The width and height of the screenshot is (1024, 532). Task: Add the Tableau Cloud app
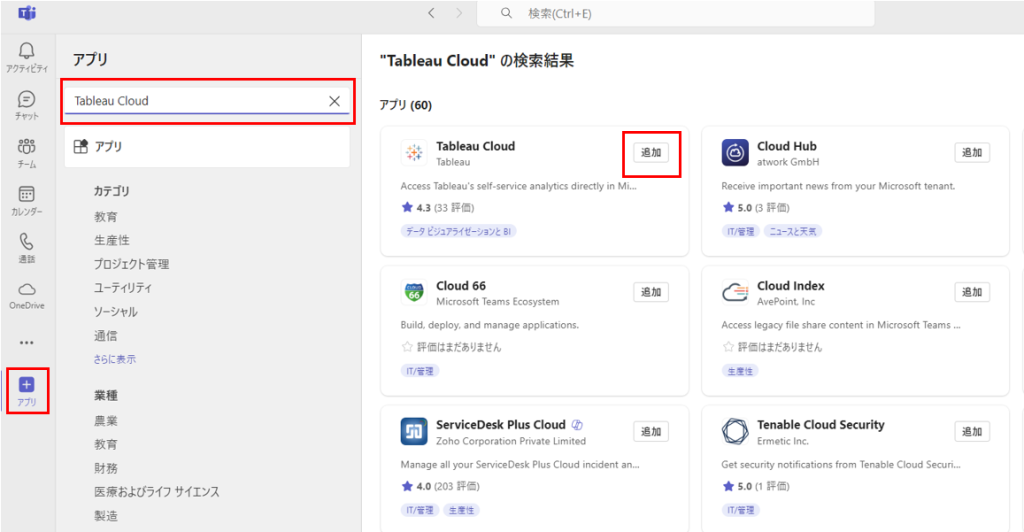[651, 153]
